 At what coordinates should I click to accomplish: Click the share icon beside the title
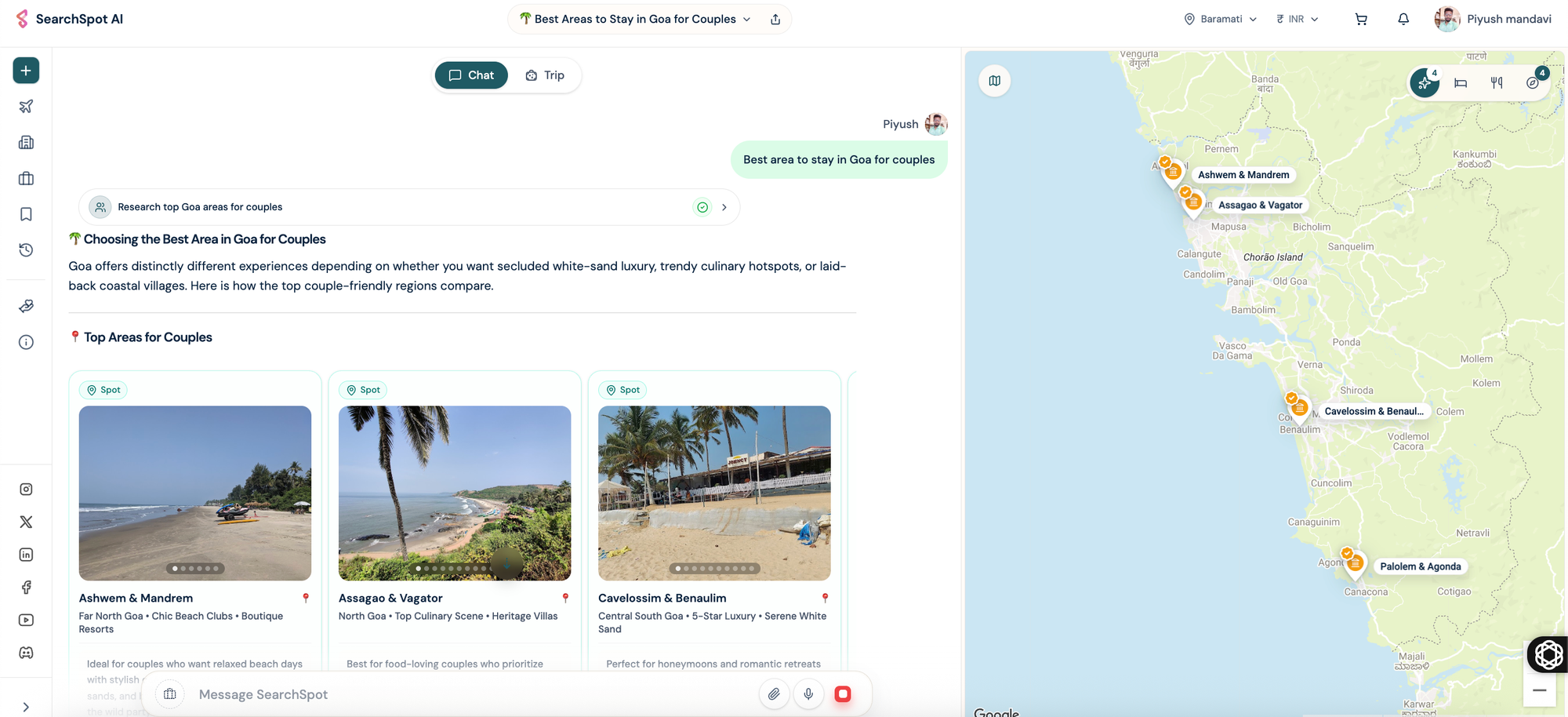click(x=775, y=19)
